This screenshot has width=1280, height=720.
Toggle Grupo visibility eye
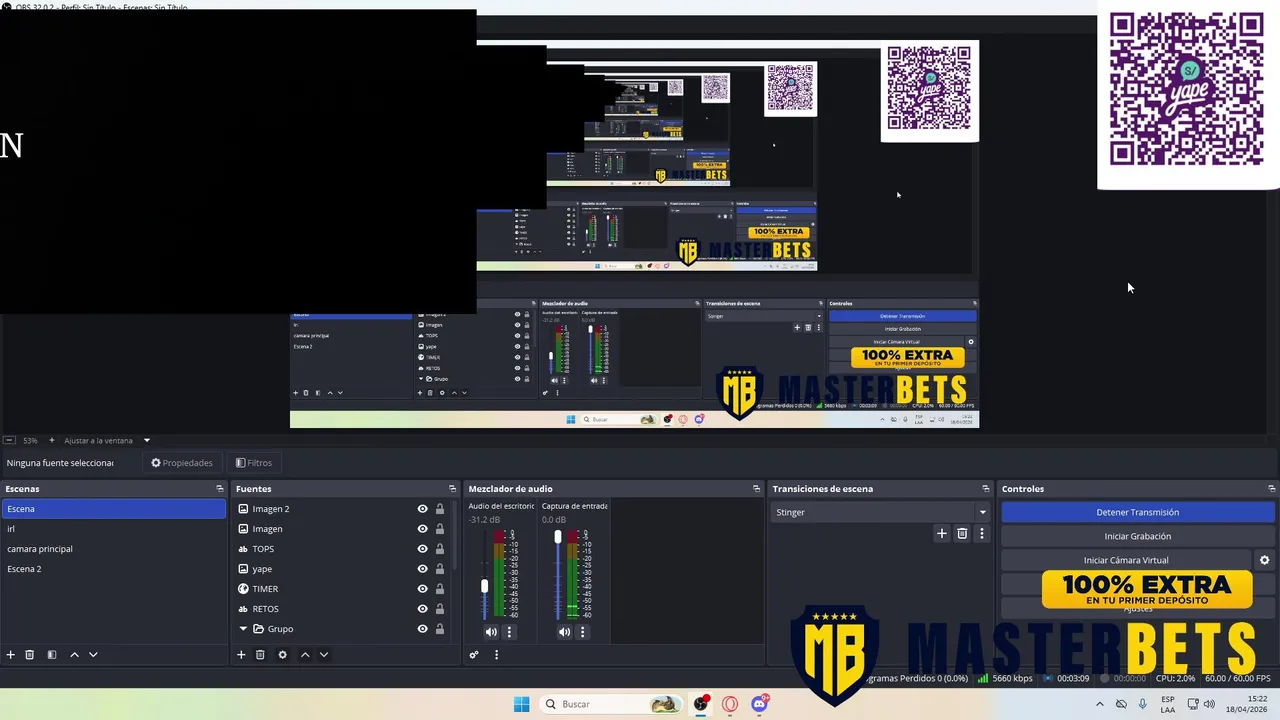(x=422, y=629)
